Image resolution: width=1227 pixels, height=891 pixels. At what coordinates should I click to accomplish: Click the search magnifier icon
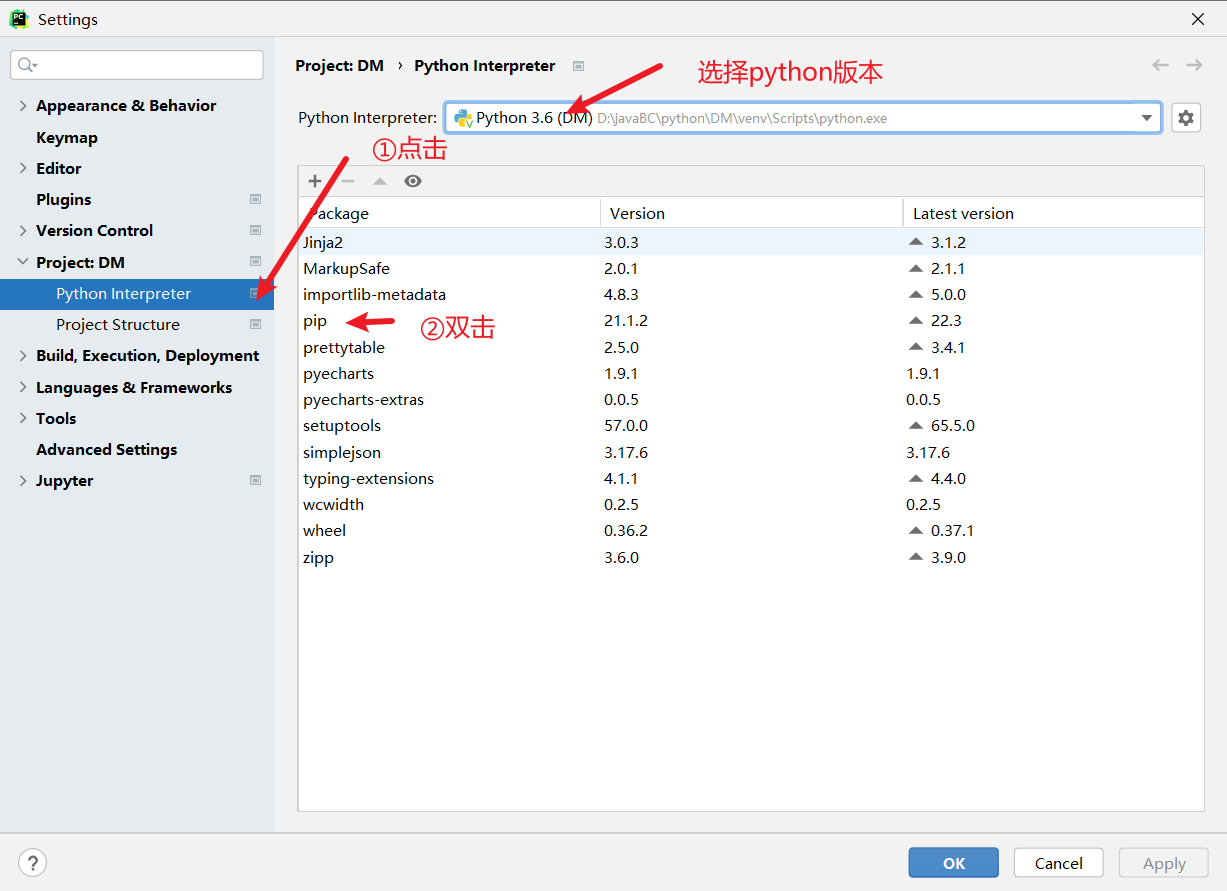[x=27, y=65]
